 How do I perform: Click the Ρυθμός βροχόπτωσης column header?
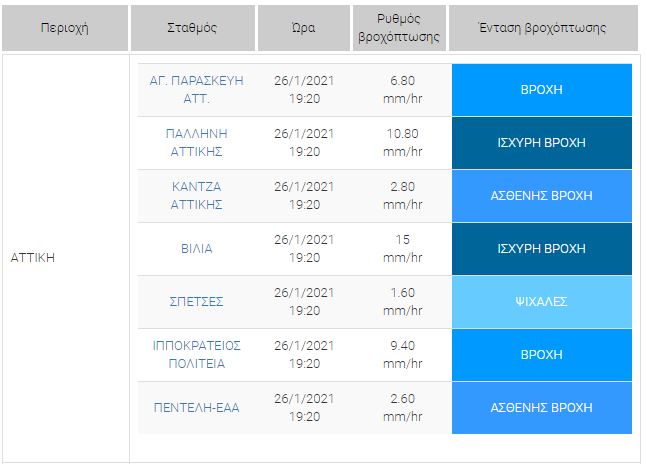397,28
